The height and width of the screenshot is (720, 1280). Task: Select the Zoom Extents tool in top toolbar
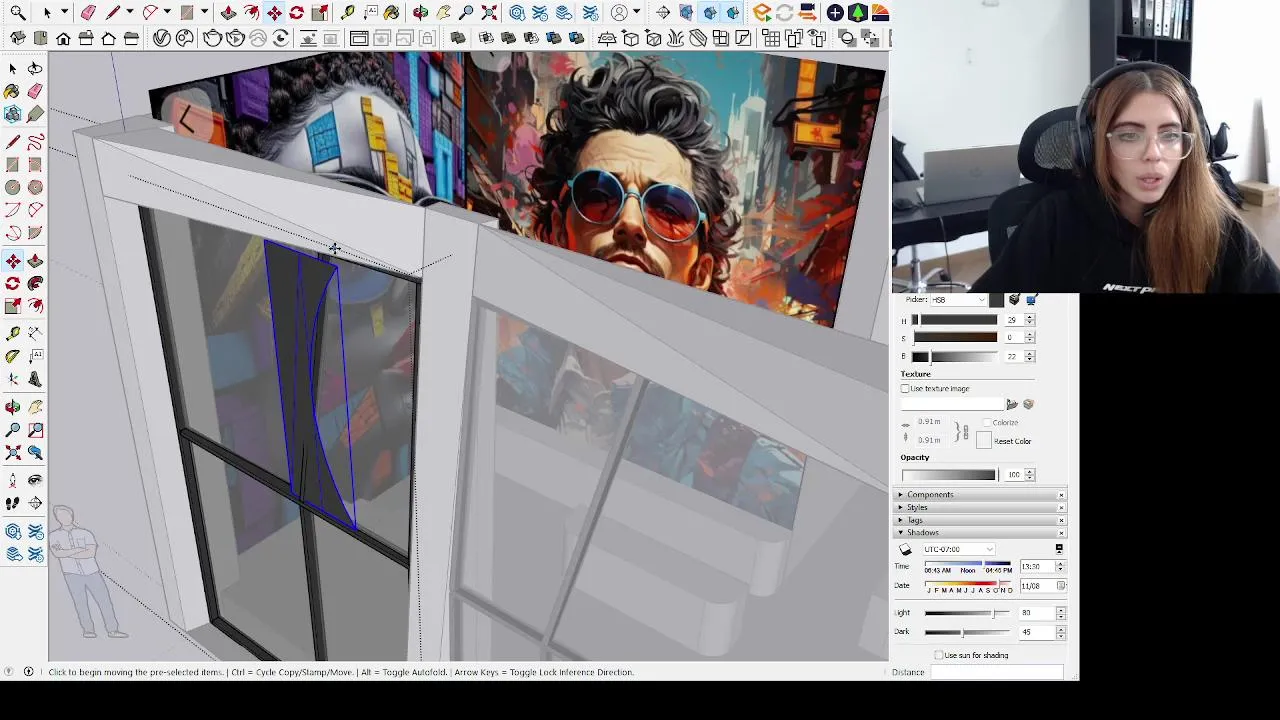[489, 13]
